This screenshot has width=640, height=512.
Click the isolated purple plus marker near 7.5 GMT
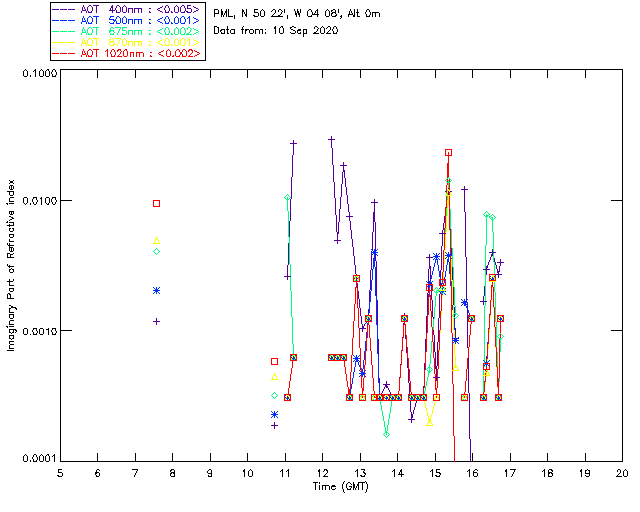156,322
